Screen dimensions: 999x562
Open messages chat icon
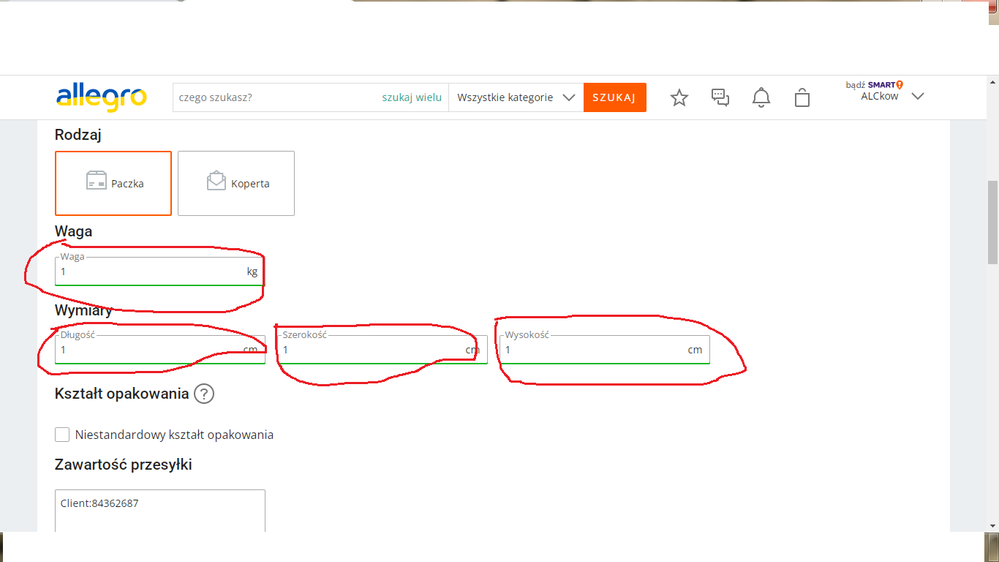(x=720, y=97)
